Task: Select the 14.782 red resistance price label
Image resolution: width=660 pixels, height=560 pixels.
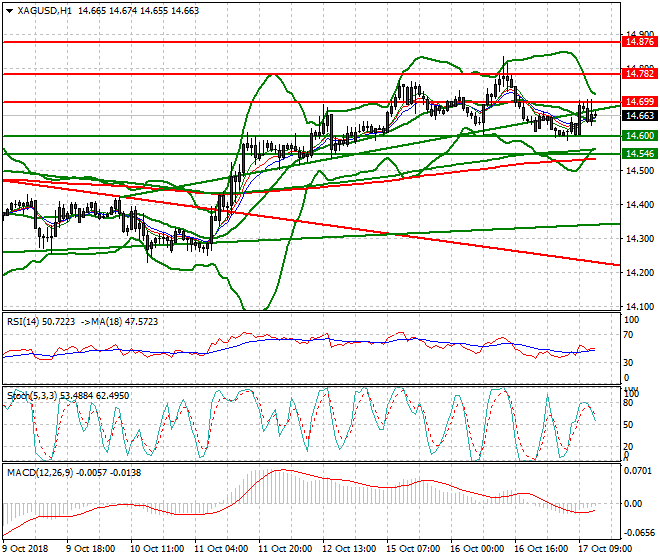Action: coord(639,74)
